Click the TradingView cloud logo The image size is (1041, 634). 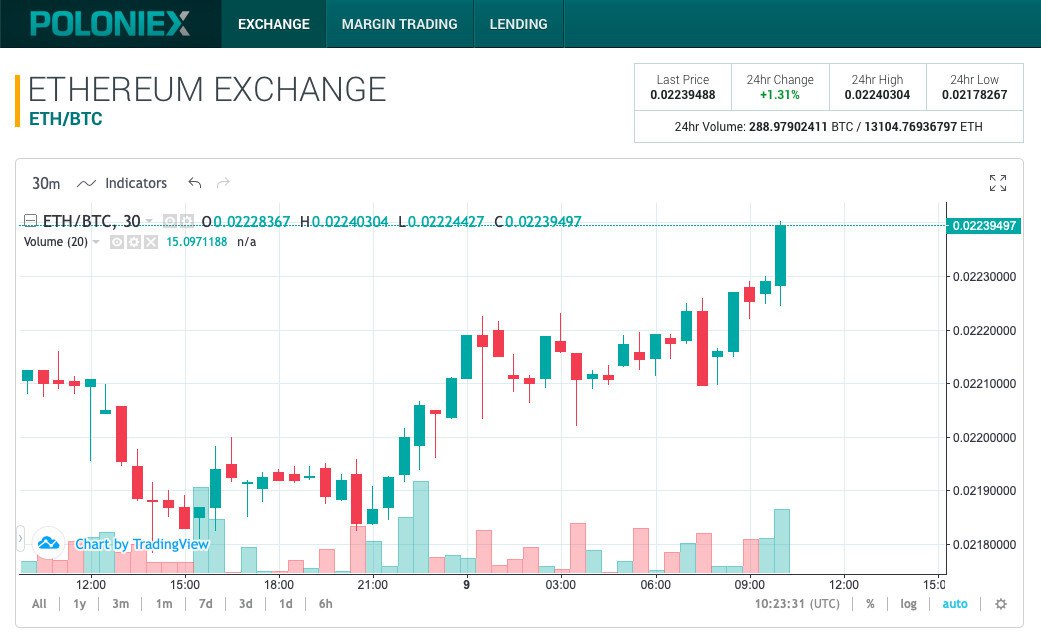pos(48,544)
